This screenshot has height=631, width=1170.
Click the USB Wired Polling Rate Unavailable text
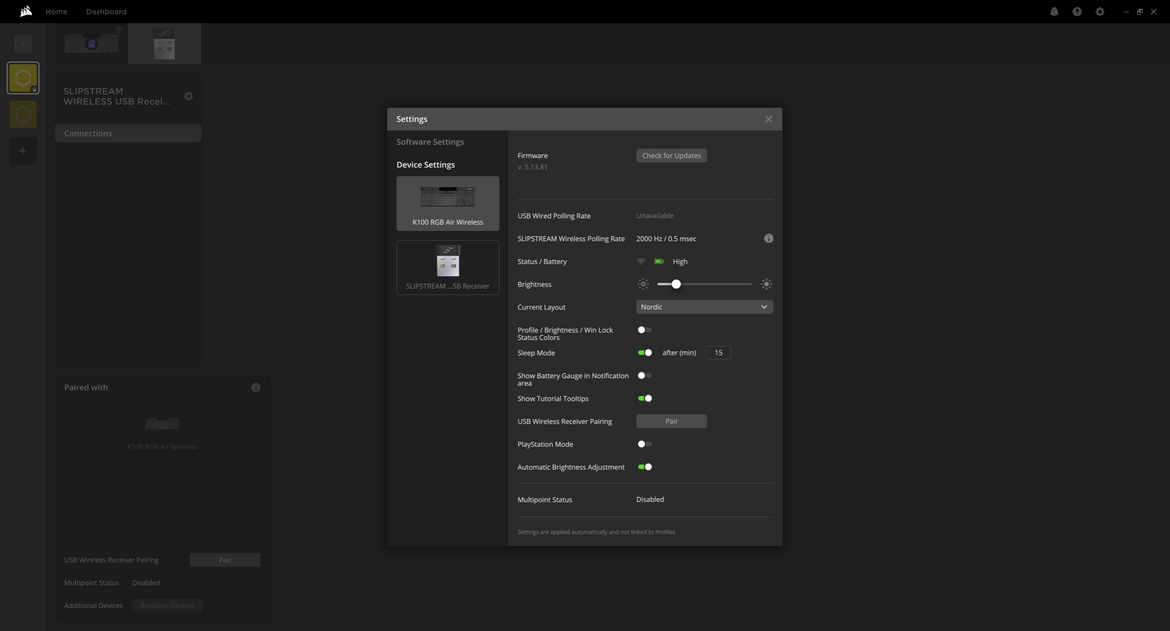tap(654, 216)
